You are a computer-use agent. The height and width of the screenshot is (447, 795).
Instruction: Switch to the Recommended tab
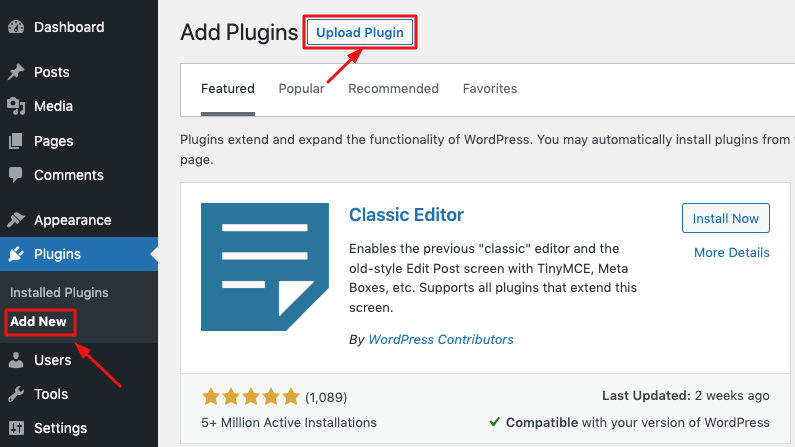[393, 89]
